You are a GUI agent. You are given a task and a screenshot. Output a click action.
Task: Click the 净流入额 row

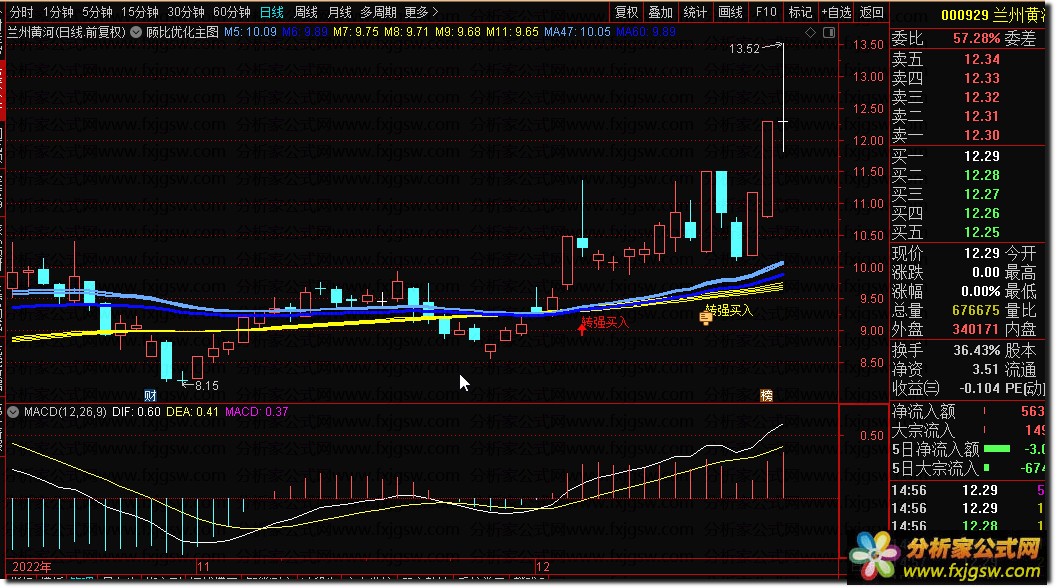(x=968, y=411)
